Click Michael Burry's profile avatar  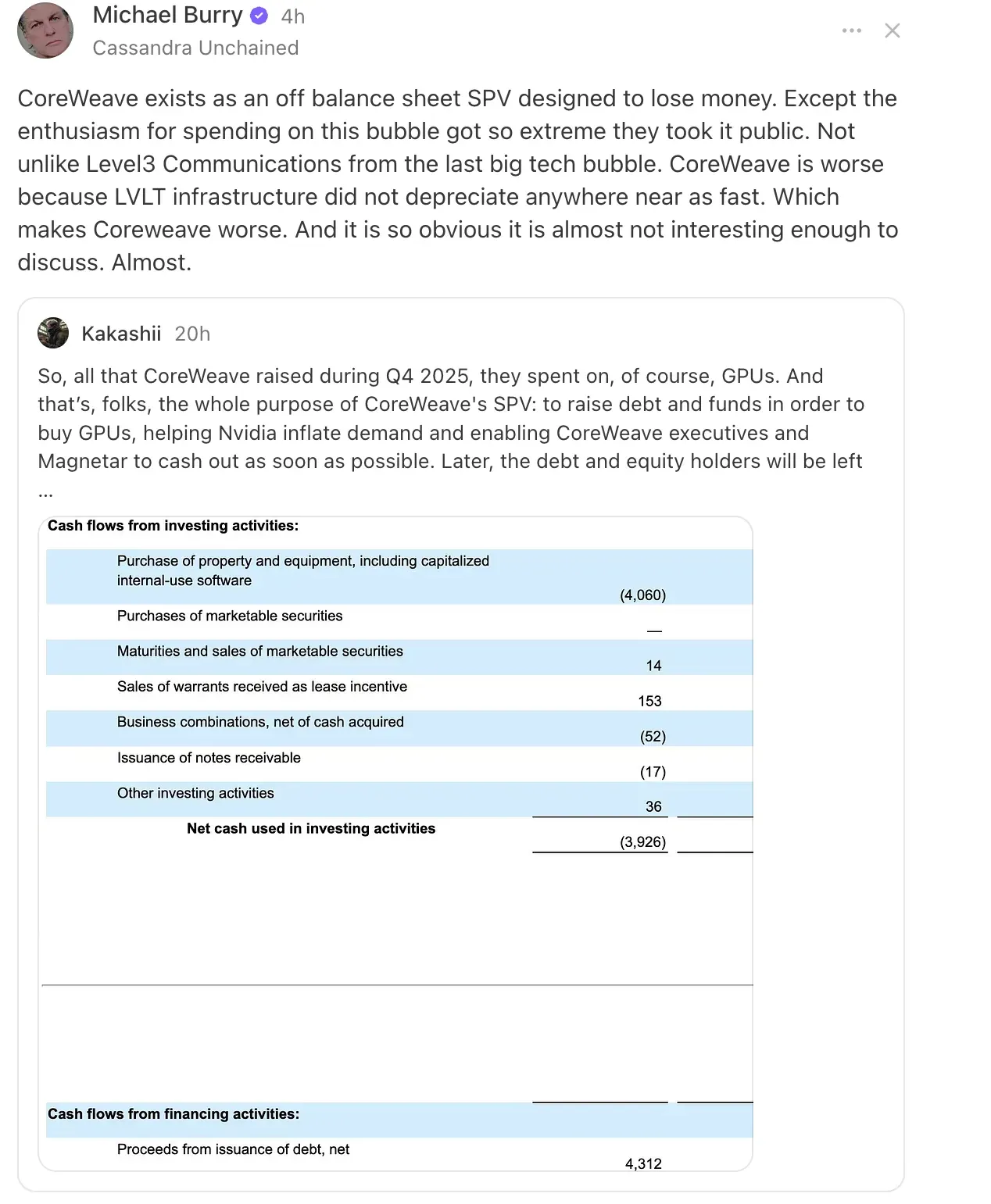[x=45, y=30]
